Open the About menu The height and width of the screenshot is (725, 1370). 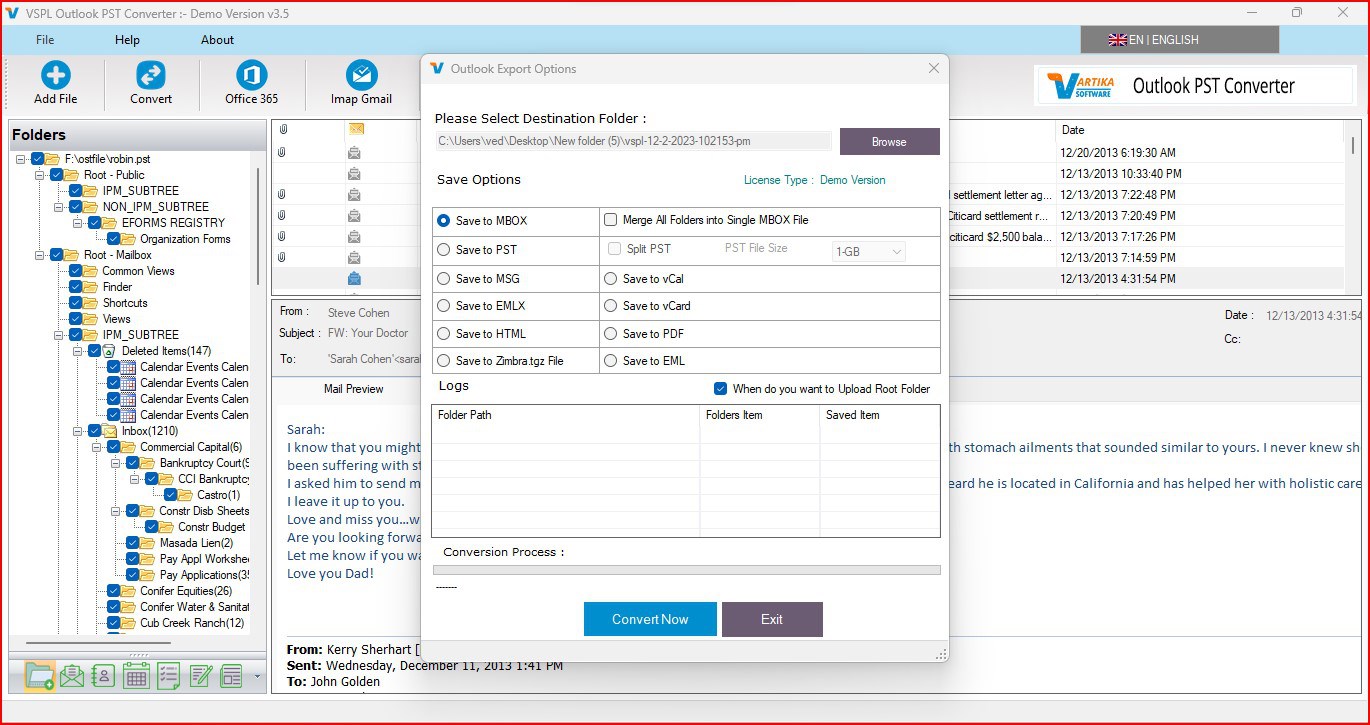tap(217, 40)
